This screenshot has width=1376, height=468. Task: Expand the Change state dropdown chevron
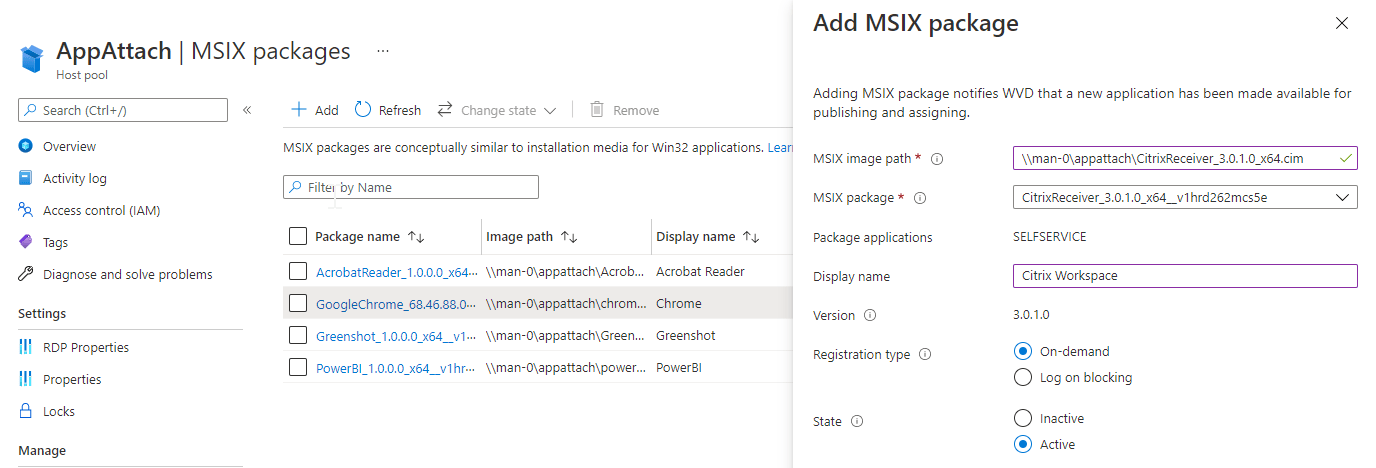click(x=550, y=111)
